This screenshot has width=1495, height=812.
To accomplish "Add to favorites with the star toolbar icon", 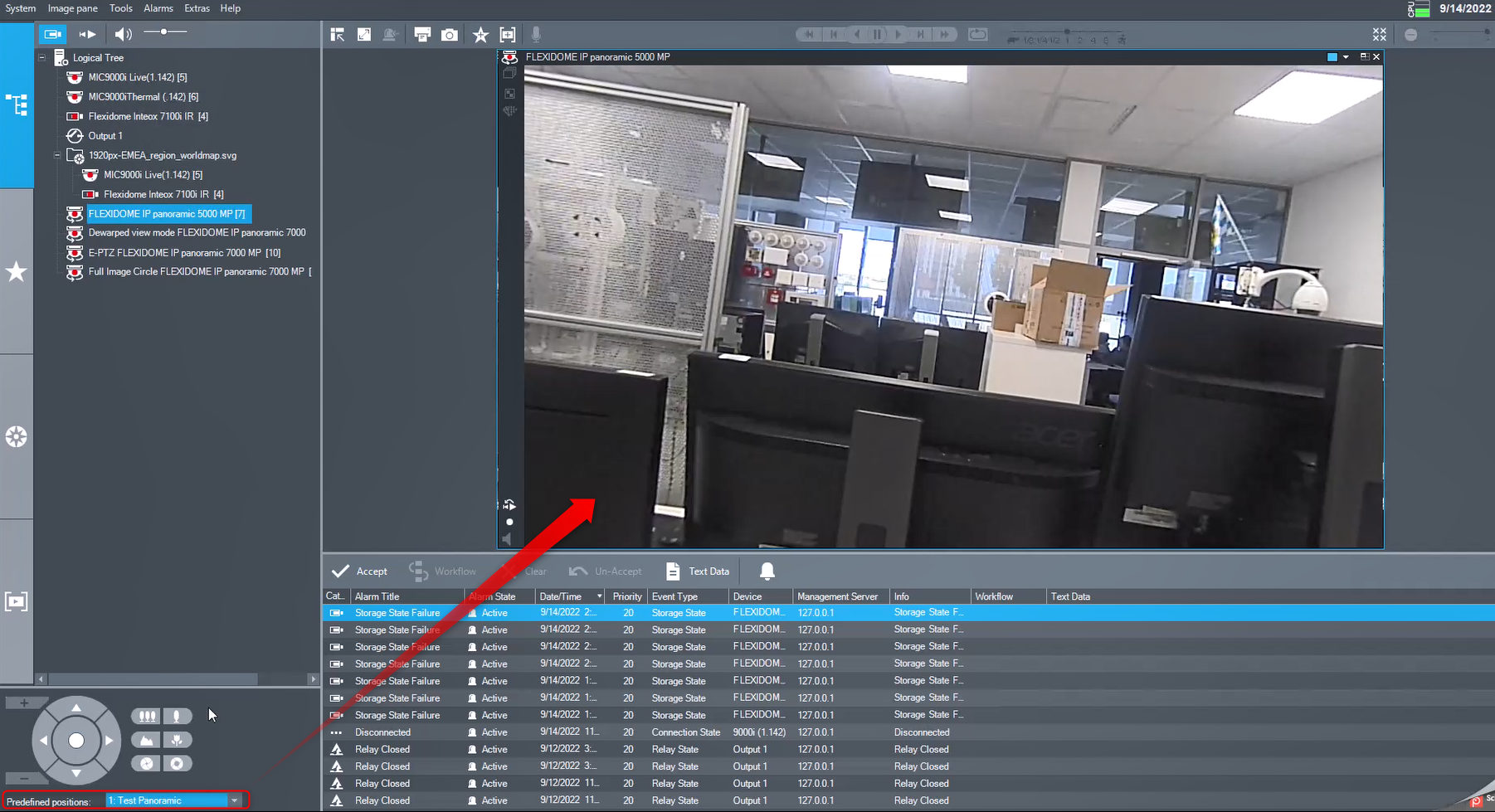I will pyautogui.click(x=480, y=35).
